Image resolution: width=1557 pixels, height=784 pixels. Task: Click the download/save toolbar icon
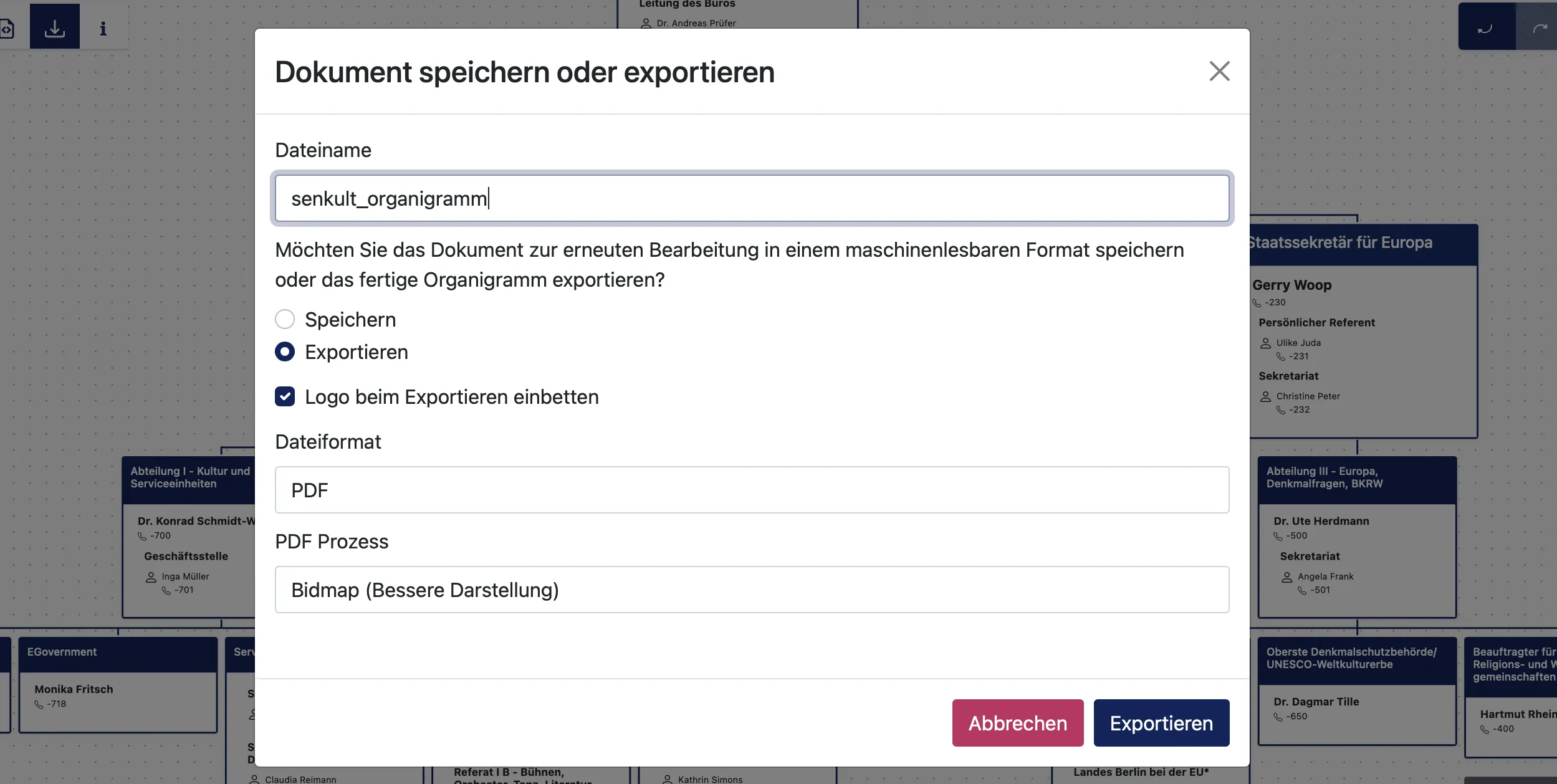(55, 27)
